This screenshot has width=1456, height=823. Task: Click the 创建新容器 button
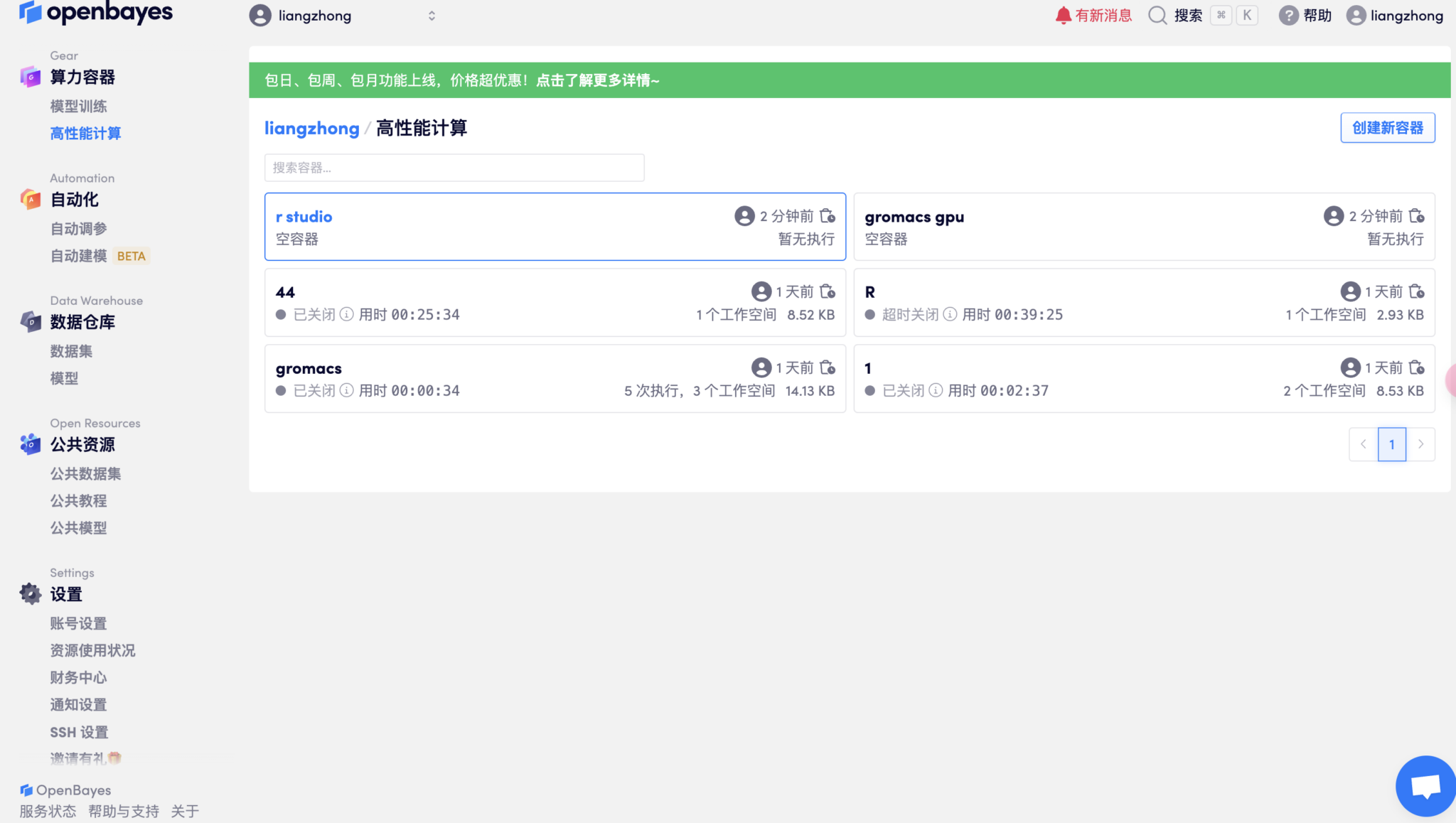click(1387, 128)
